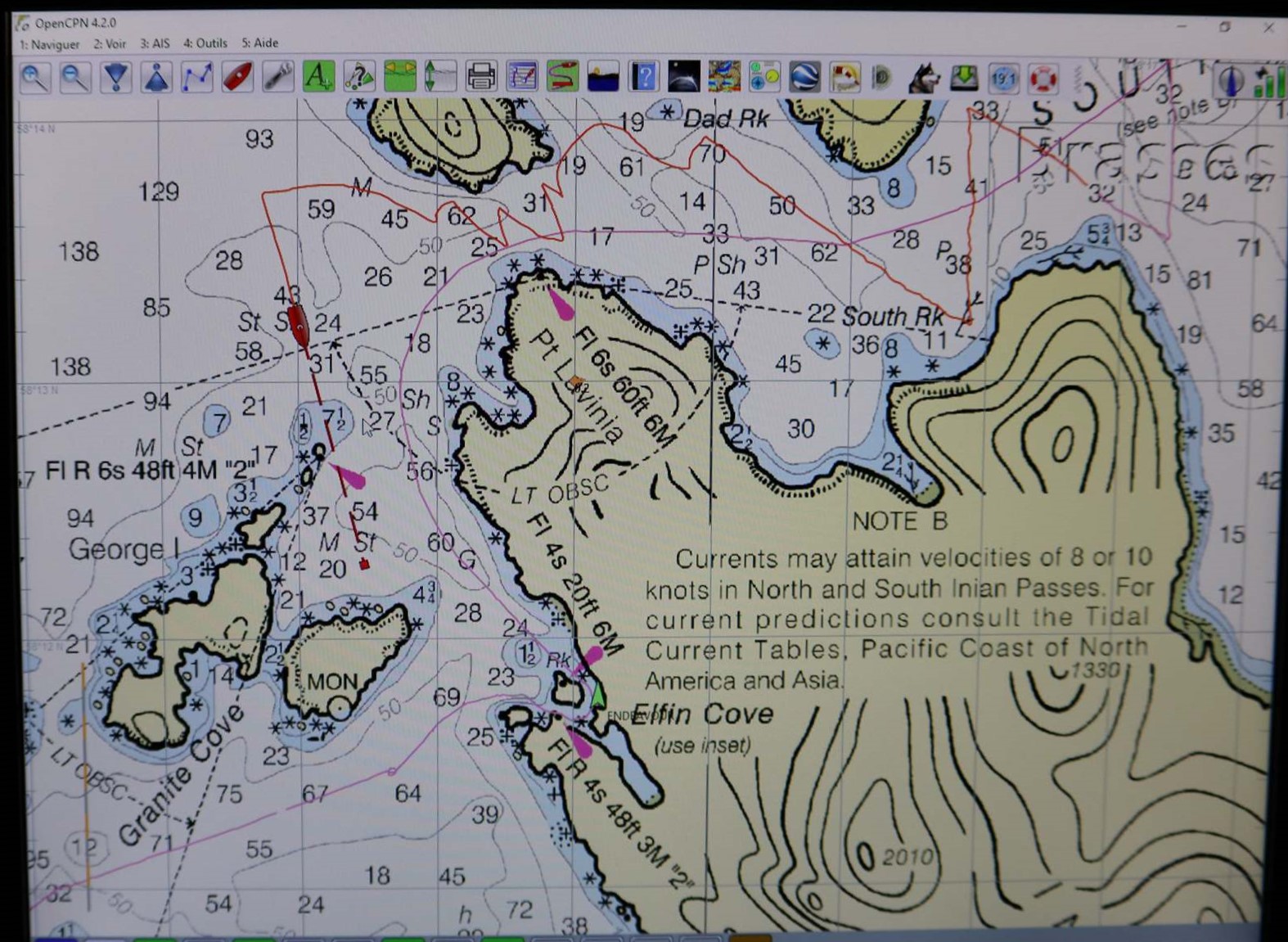Open the 1: Naviguer menu
This screenshot has height=942, width=1288.
pos(50,43)
